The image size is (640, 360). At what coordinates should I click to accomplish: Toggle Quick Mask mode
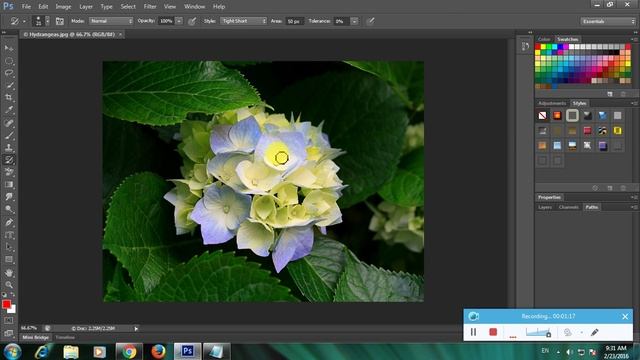click(9, 321)
